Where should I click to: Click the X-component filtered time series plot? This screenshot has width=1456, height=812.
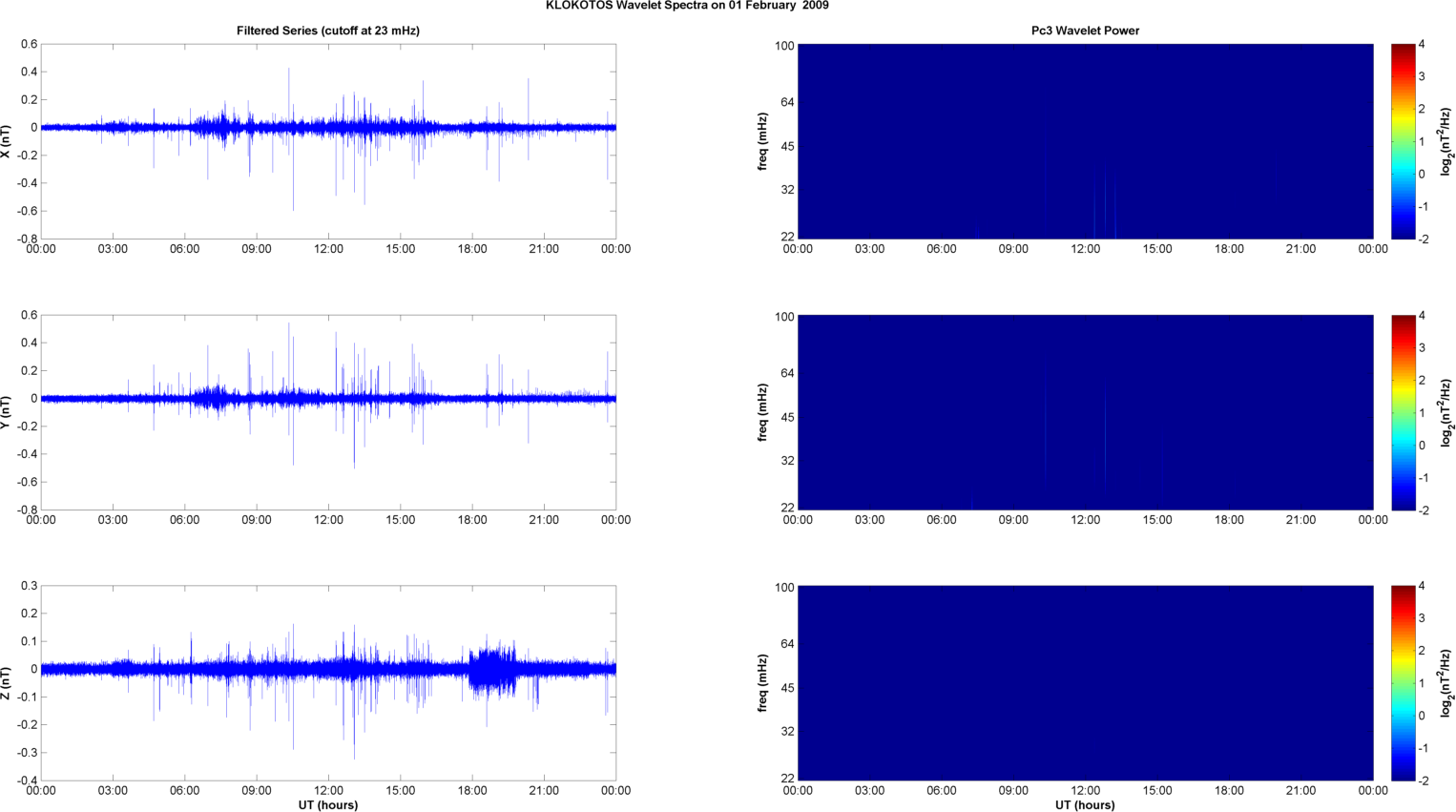coord(328,141)
